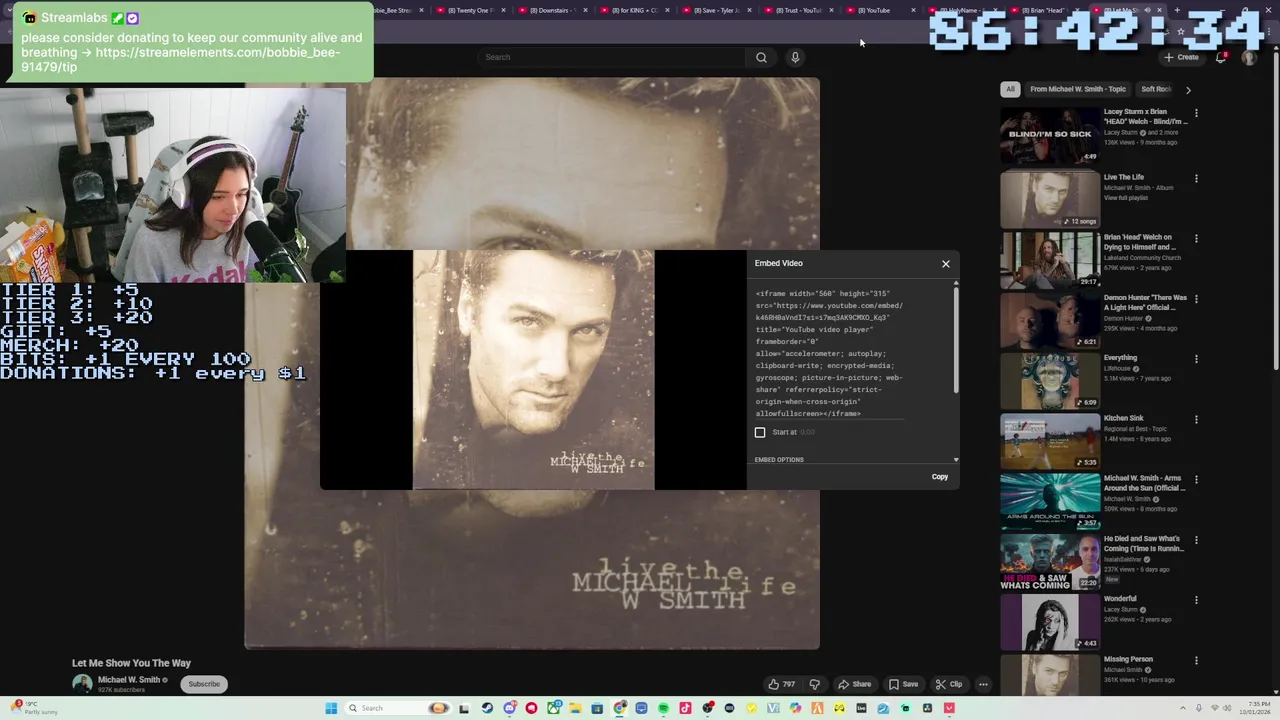Open options menu for Demon Hunter video
The image size is (1280, 720).
click(x=1196, y=298)
